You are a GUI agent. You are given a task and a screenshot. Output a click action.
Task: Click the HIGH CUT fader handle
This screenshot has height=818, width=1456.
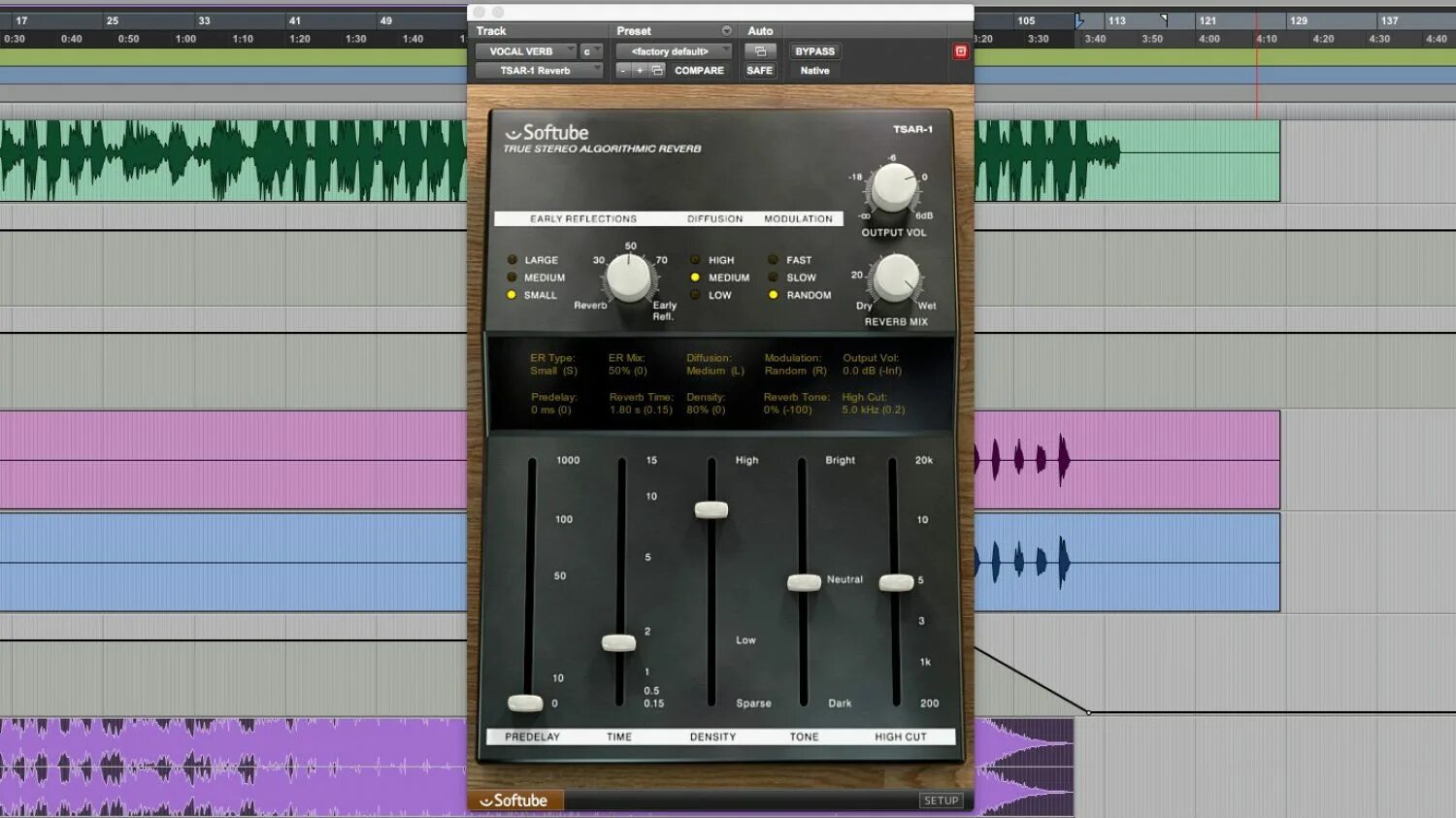(x=896, y=582)
